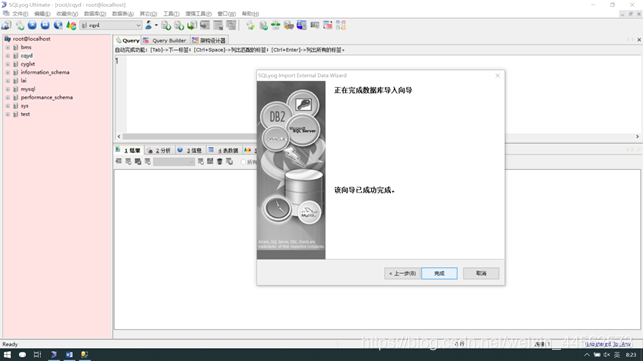643x361 pixels.
Task: Select the mysql database name
Action: point(28,89)
